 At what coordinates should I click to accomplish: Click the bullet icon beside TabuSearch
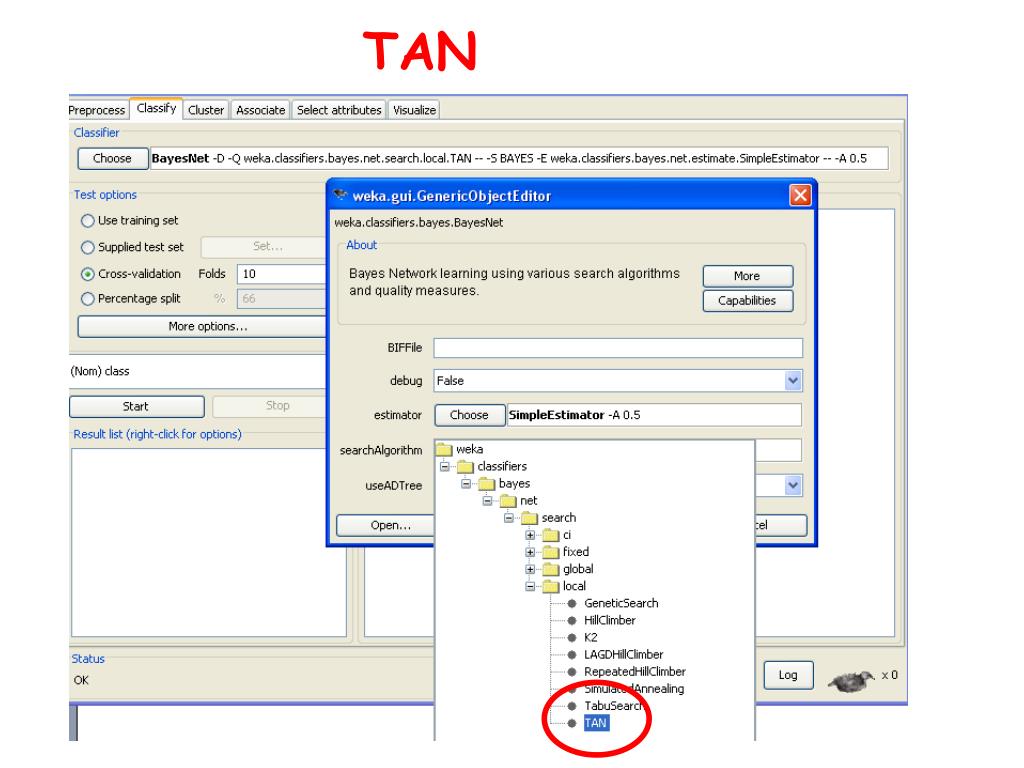(x=572, y=706)
